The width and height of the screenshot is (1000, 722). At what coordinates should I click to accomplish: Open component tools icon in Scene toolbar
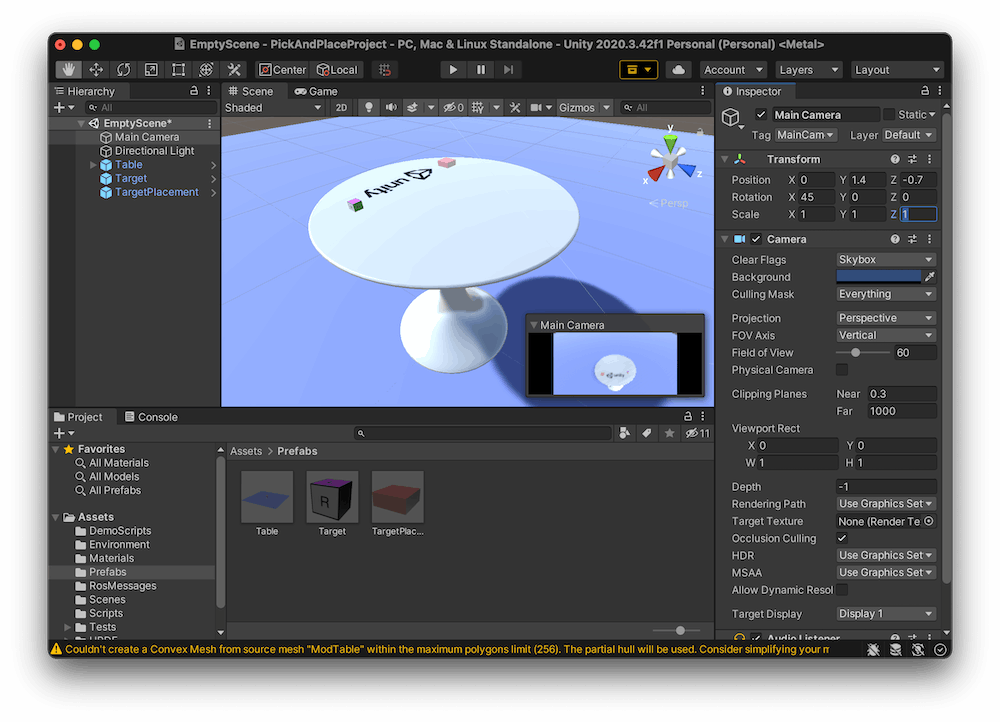[515, 108]
